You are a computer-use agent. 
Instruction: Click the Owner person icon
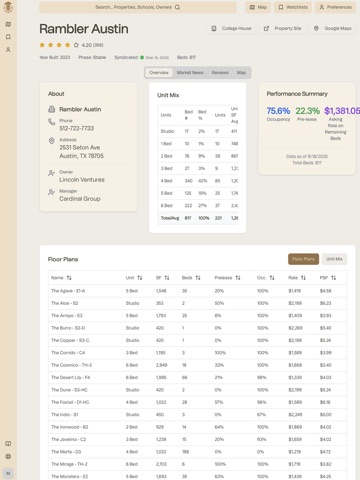pyautogui.click(x=51, y=173)
